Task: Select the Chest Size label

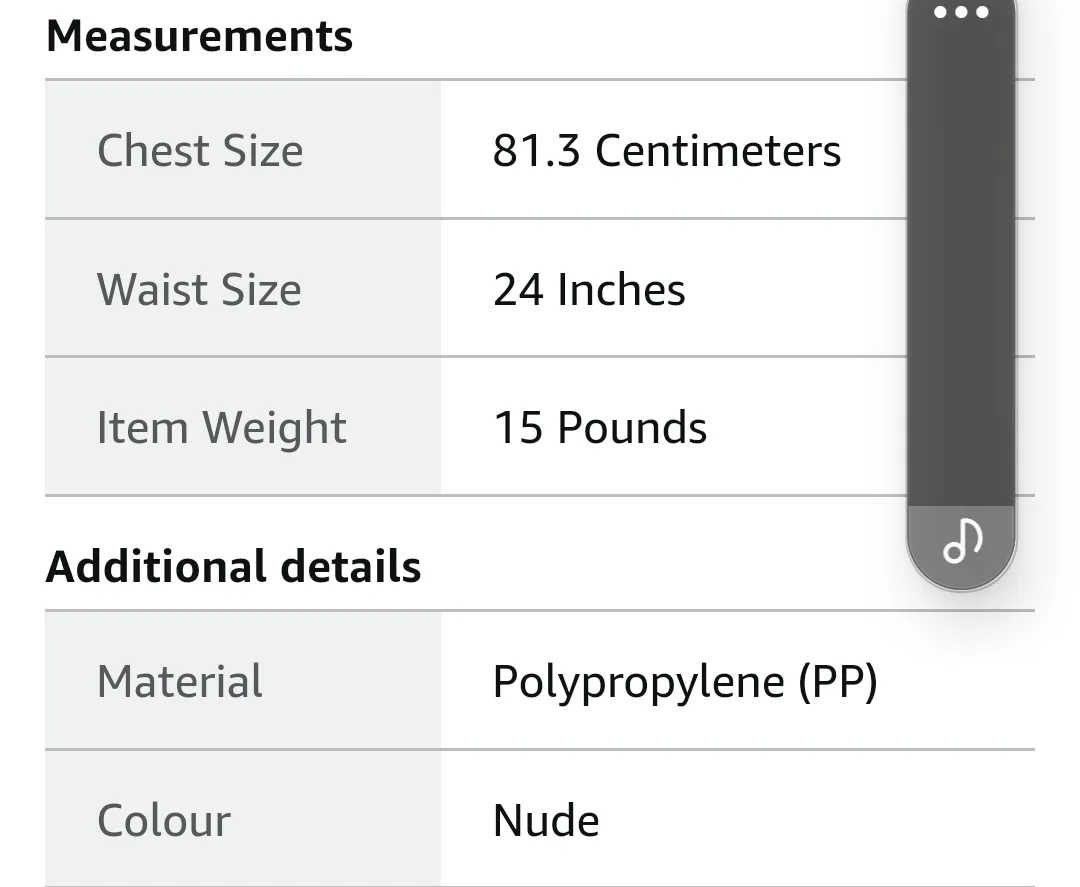Action: (200, 150)
